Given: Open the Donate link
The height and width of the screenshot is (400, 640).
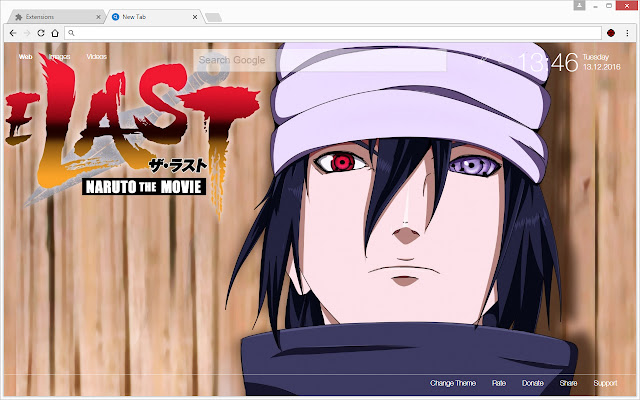Looking at the screenshot, I should pyautogui.click(x=533, y=383).
